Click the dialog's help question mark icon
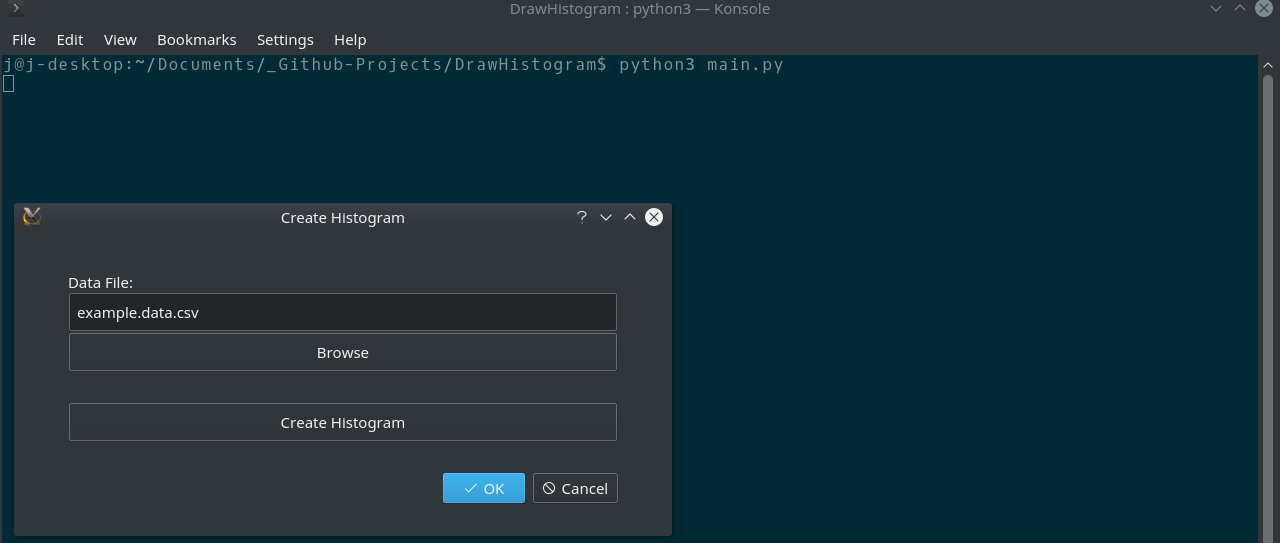The width and height of the screenshot is (1280, 543). point(582,217)
